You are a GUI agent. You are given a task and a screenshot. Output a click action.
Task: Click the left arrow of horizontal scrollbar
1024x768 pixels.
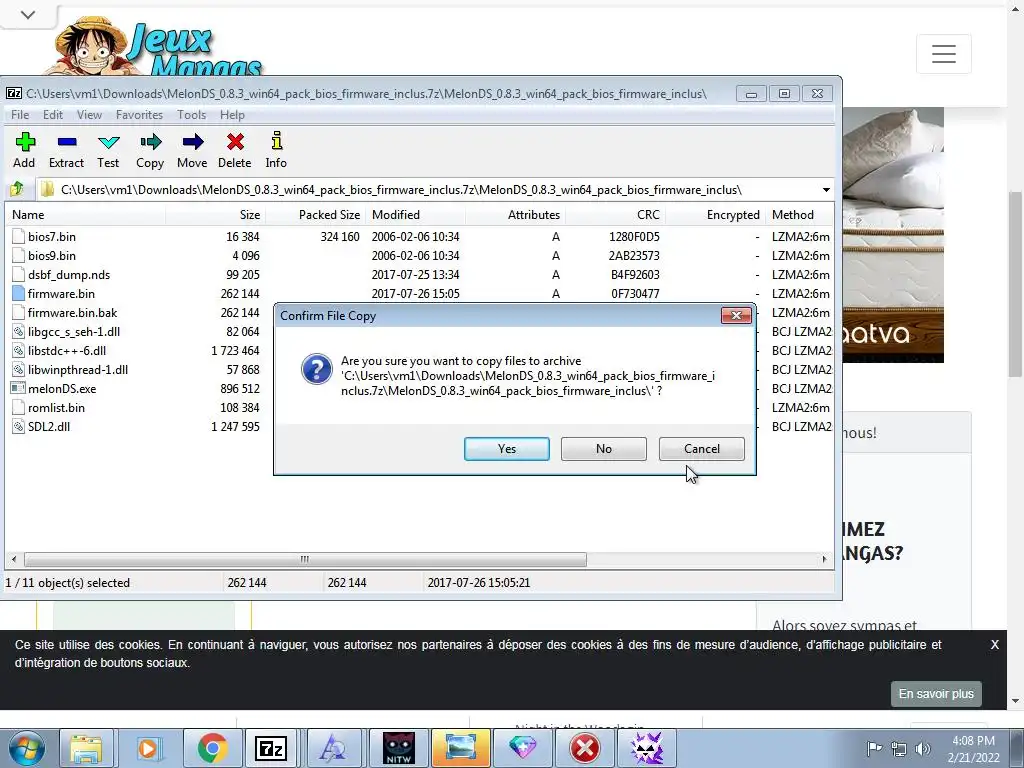[14, 559]
